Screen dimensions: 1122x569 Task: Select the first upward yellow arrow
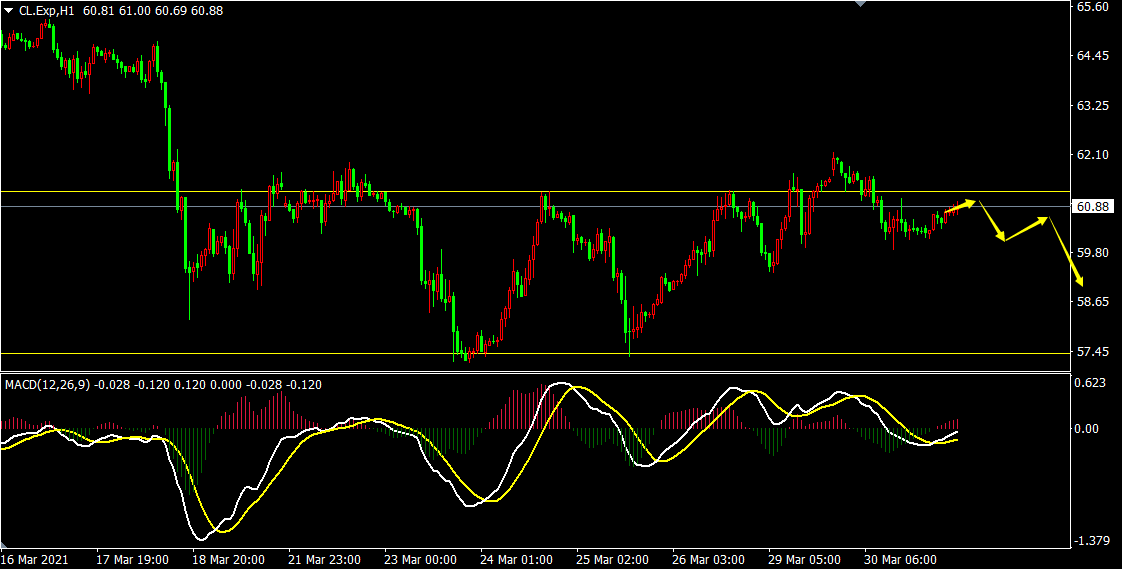click(961, 206)
